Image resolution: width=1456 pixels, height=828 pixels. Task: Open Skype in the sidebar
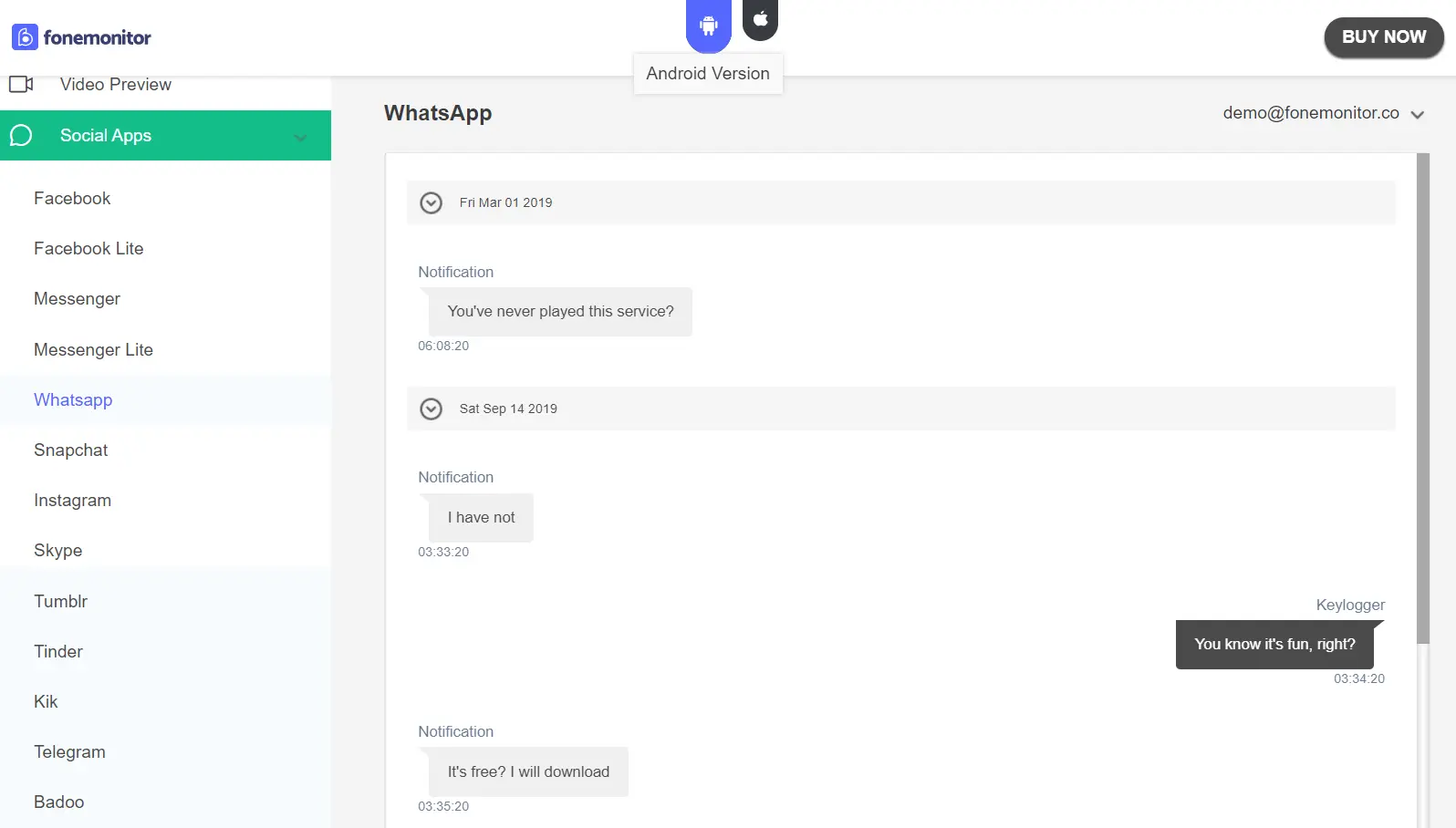point(57,551)
